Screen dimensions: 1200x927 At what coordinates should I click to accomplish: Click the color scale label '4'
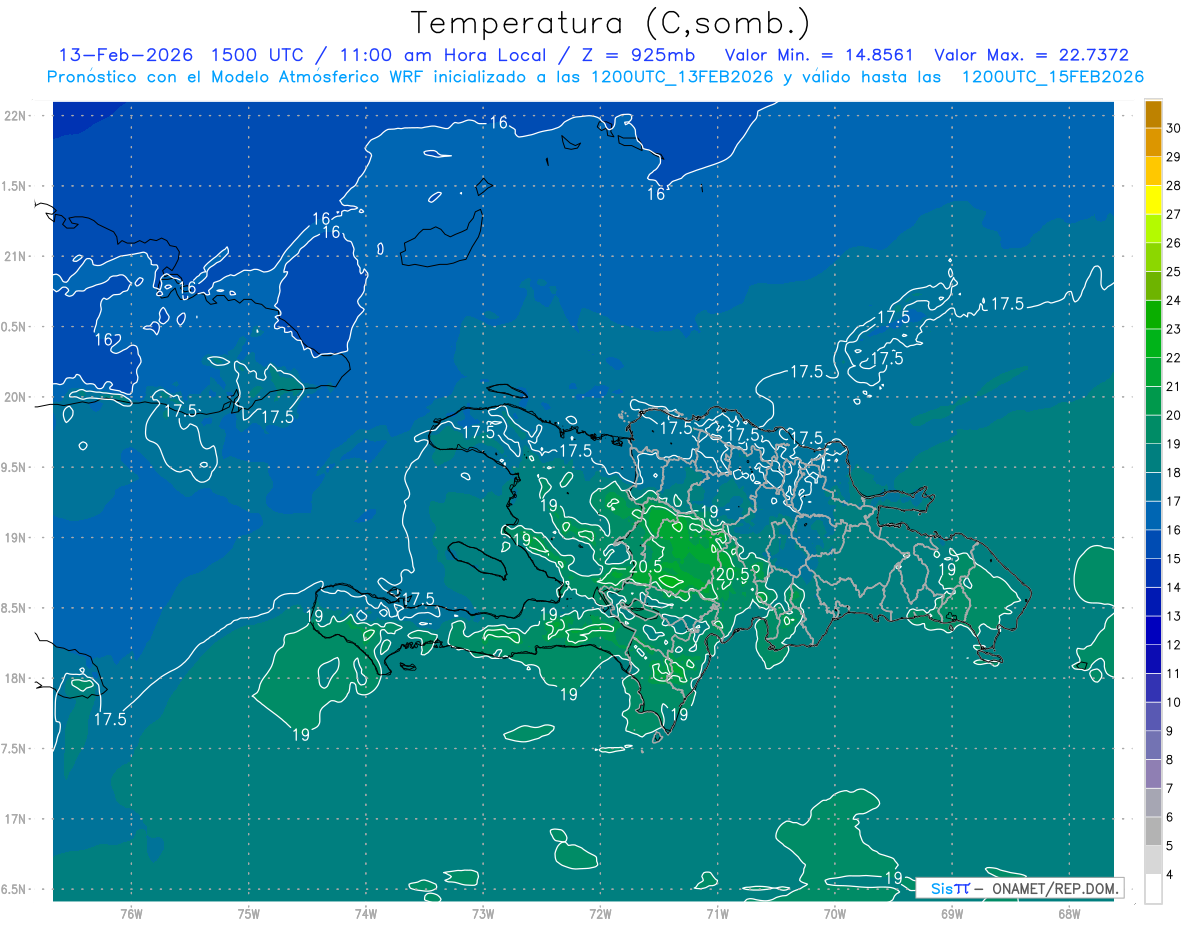pyautogui.click(x=1170, y=874)
